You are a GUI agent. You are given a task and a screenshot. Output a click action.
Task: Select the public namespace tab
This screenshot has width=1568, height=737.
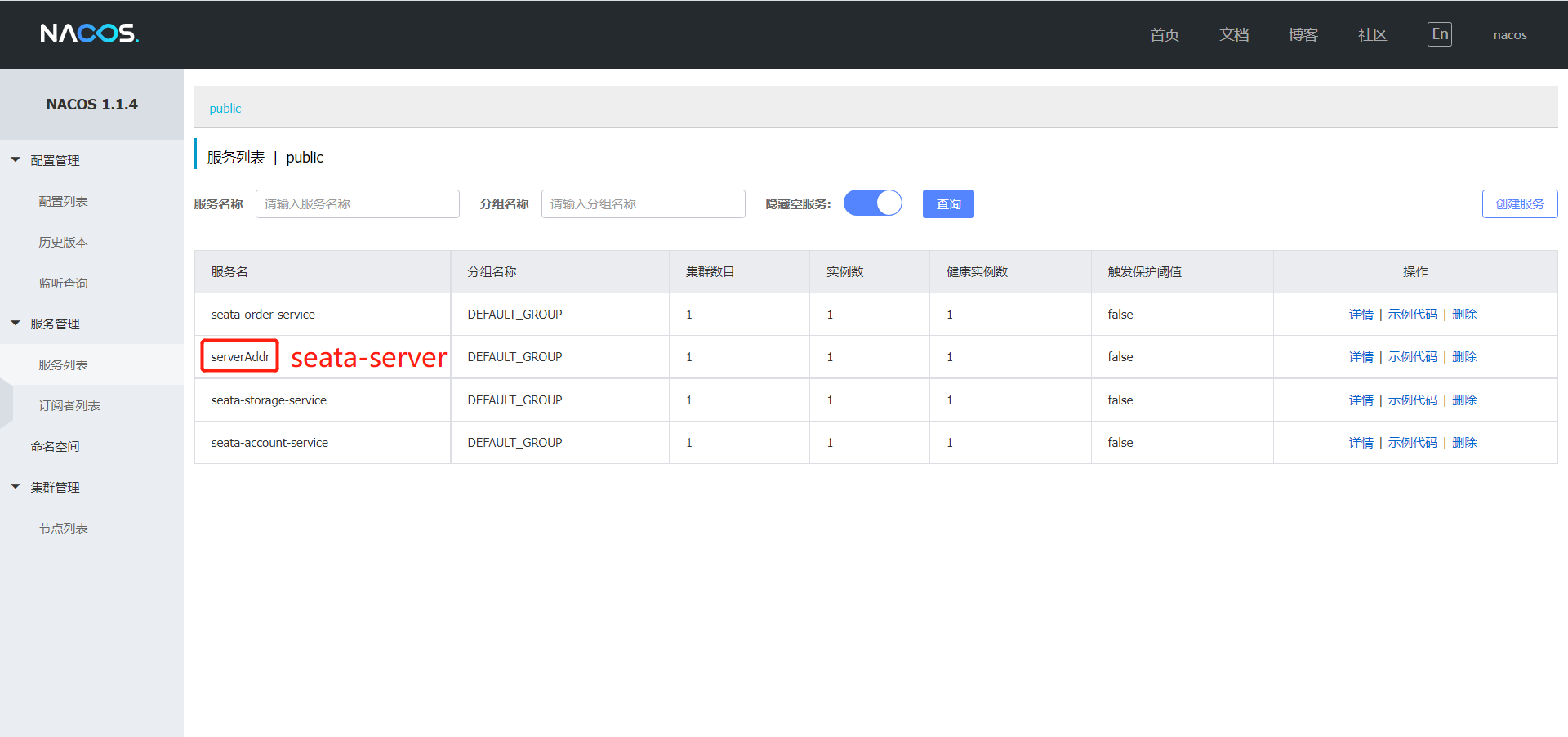click(x=225, y=108)
